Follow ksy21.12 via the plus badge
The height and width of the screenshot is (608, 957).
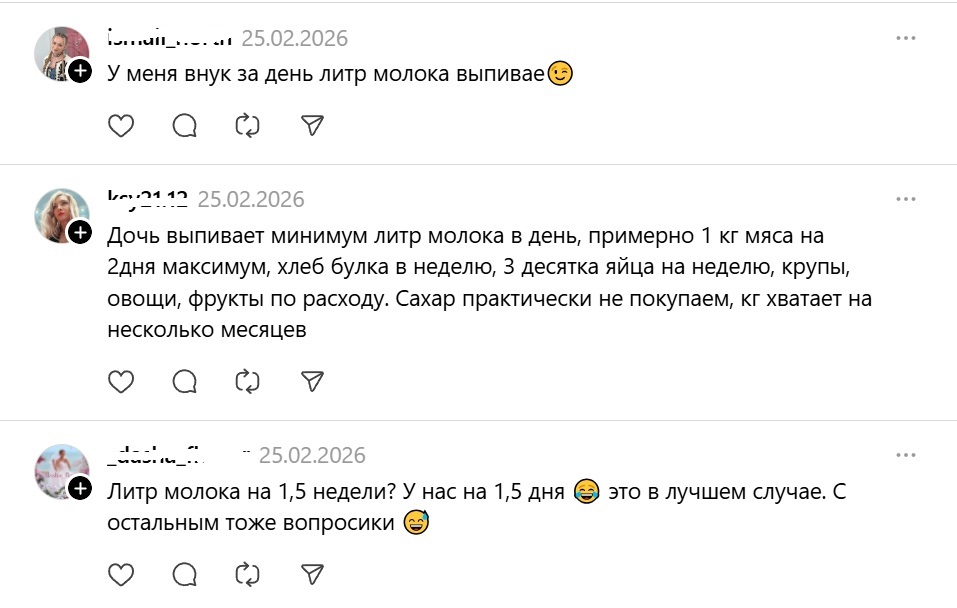pyautogui.click(x=79, y=234)
